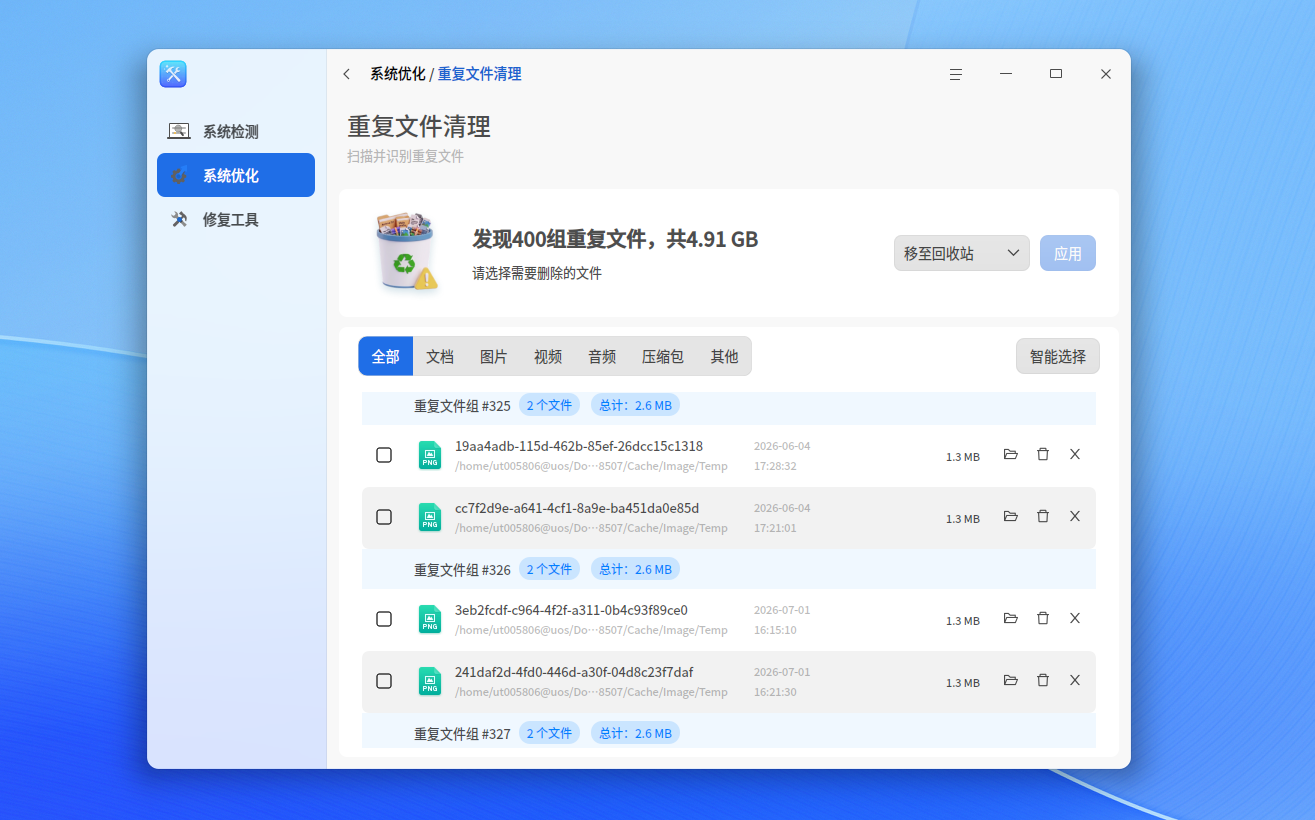Viewport: 1315px width, 820px height.
Task: Remove 19aa4adb-115d-462b row with X icon
Action: pos(1075,454)
